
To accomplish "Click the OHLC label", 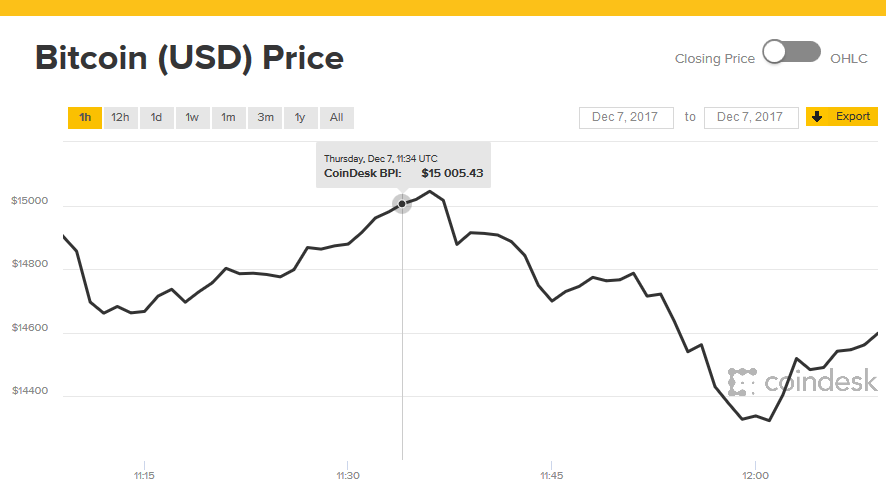I will (x=849, y=59).
